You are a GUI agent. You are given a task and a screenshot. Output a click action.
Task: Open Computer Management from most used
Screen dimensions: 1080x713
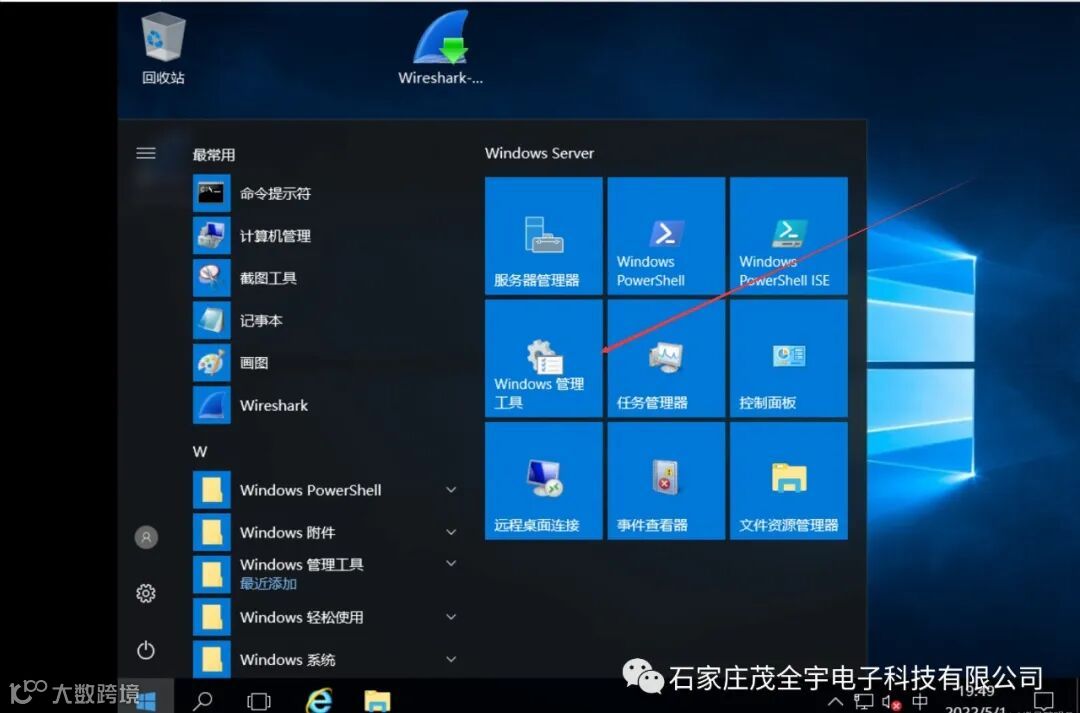point(324,236)
